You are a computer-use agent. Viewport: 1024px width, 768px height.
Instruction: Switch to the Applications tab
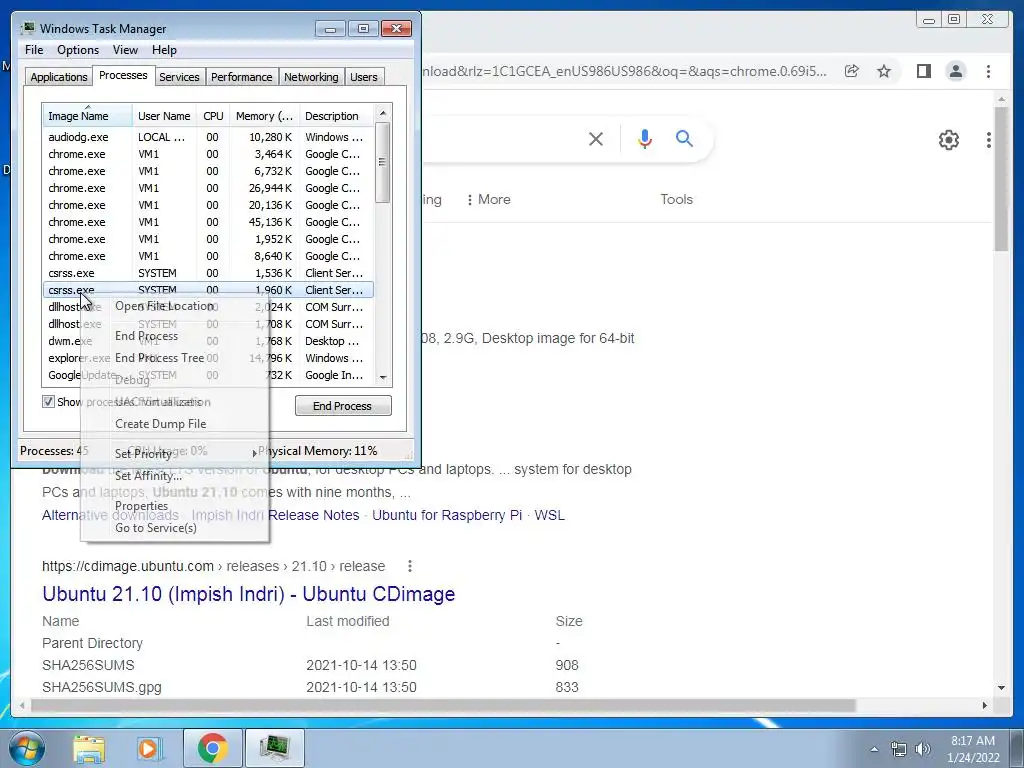pyautogui.click(x=59, y=76)
